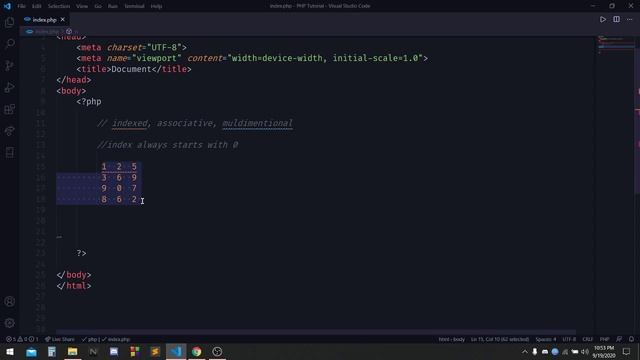Image resolution: width=640 pixels, height=360 pixels.
Task: Close the index.php tab
Action: coord(62,20)
